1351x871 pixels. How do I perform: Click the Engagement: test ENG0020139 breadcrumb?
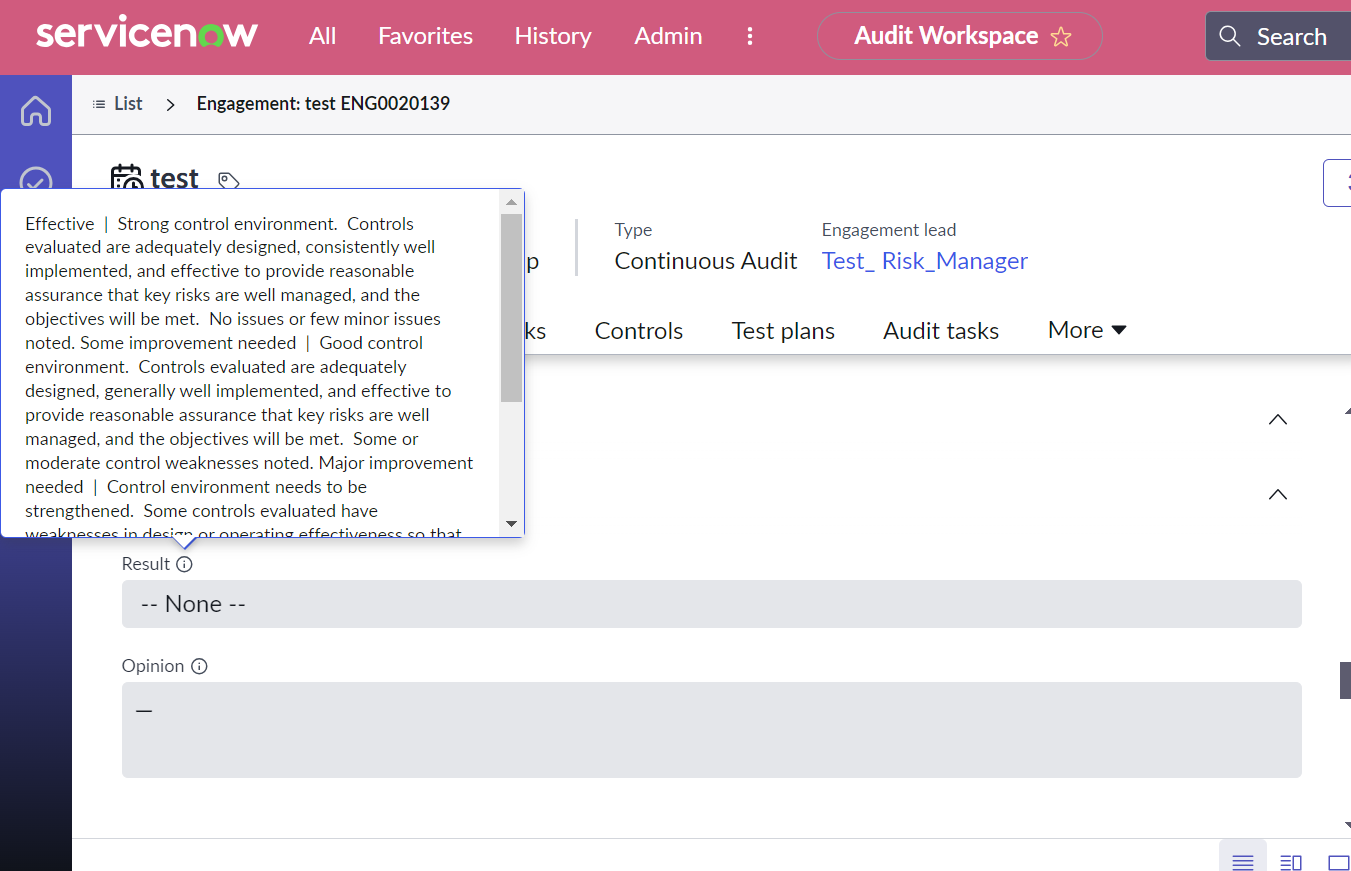(x=323, y=104)
